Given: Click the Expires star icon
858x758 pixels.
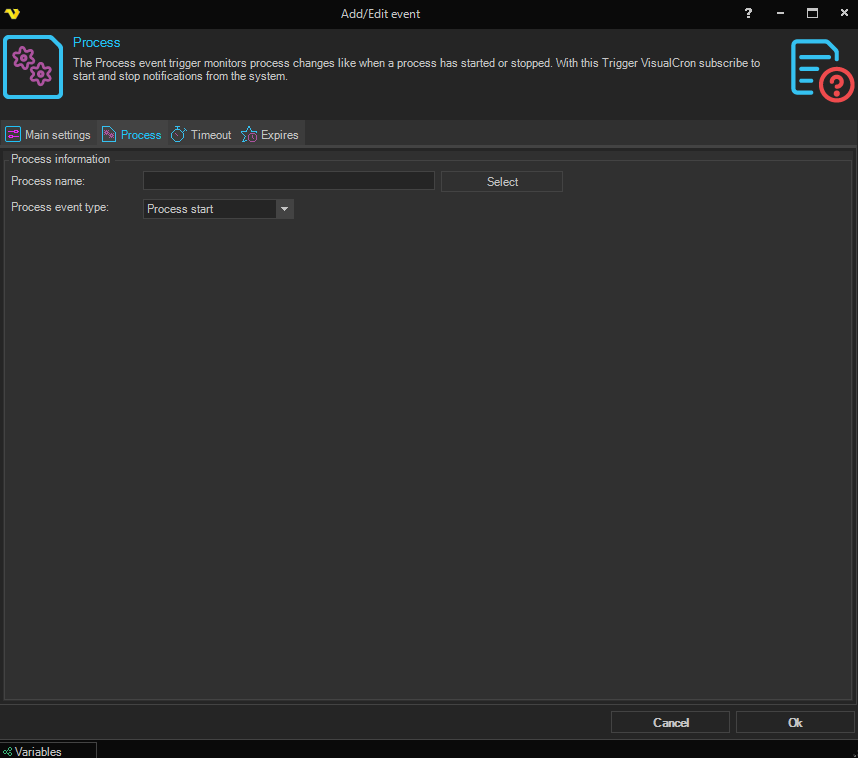Looking at the screenshot, I should 249,135.
